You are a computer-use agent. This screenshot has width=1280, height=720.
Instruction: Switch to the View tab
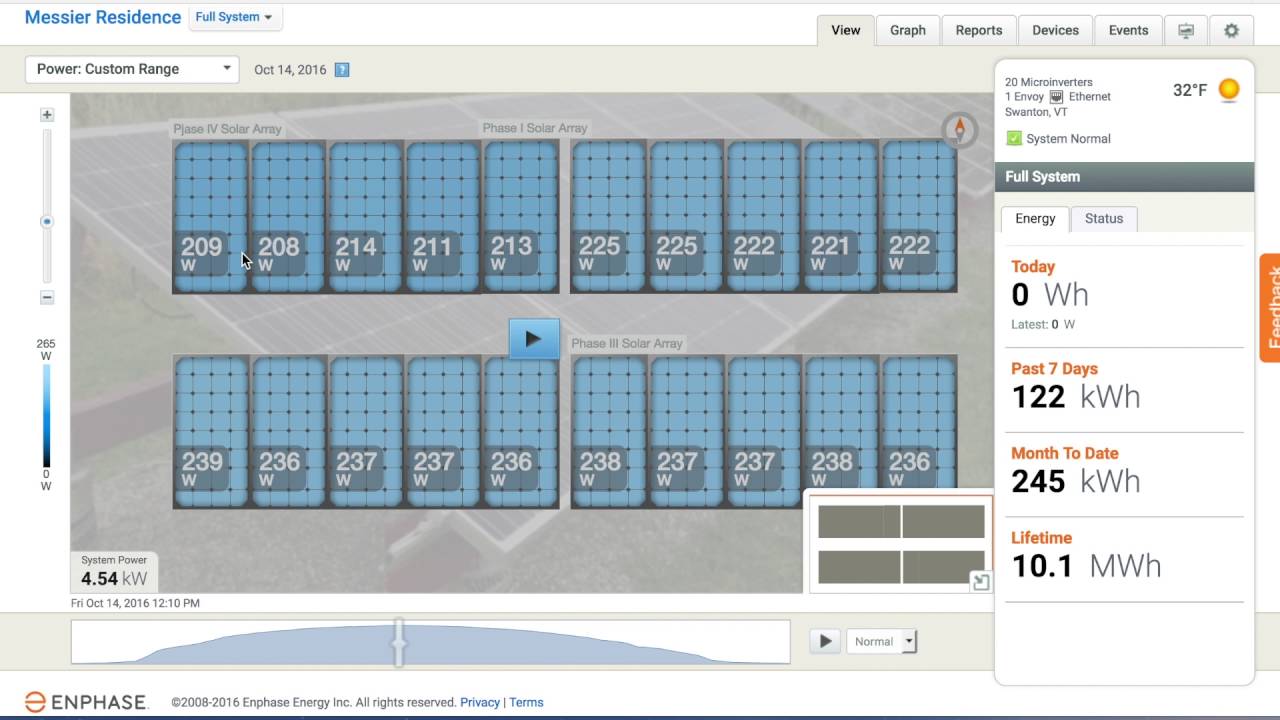(846, 30)
